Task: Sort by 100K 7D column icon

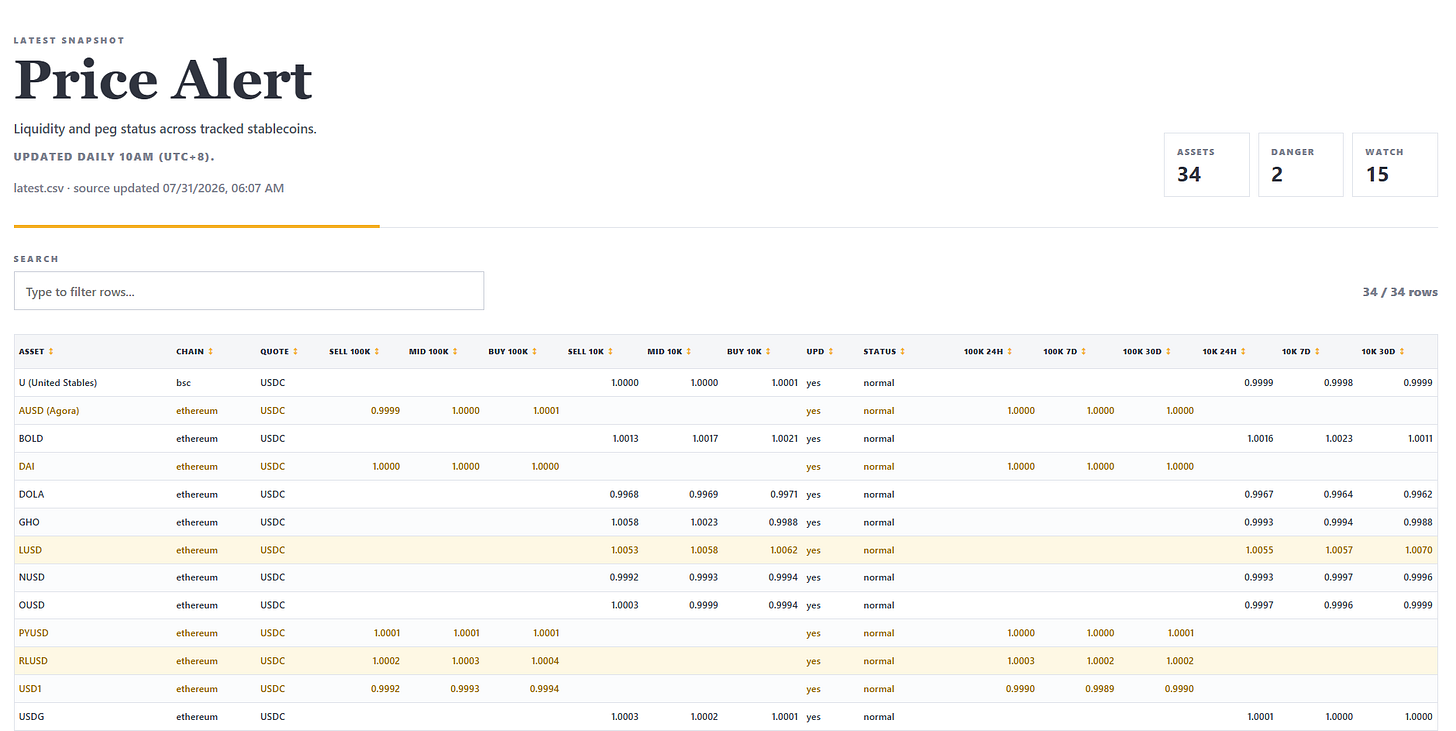Action: (x=1085, y=352)
